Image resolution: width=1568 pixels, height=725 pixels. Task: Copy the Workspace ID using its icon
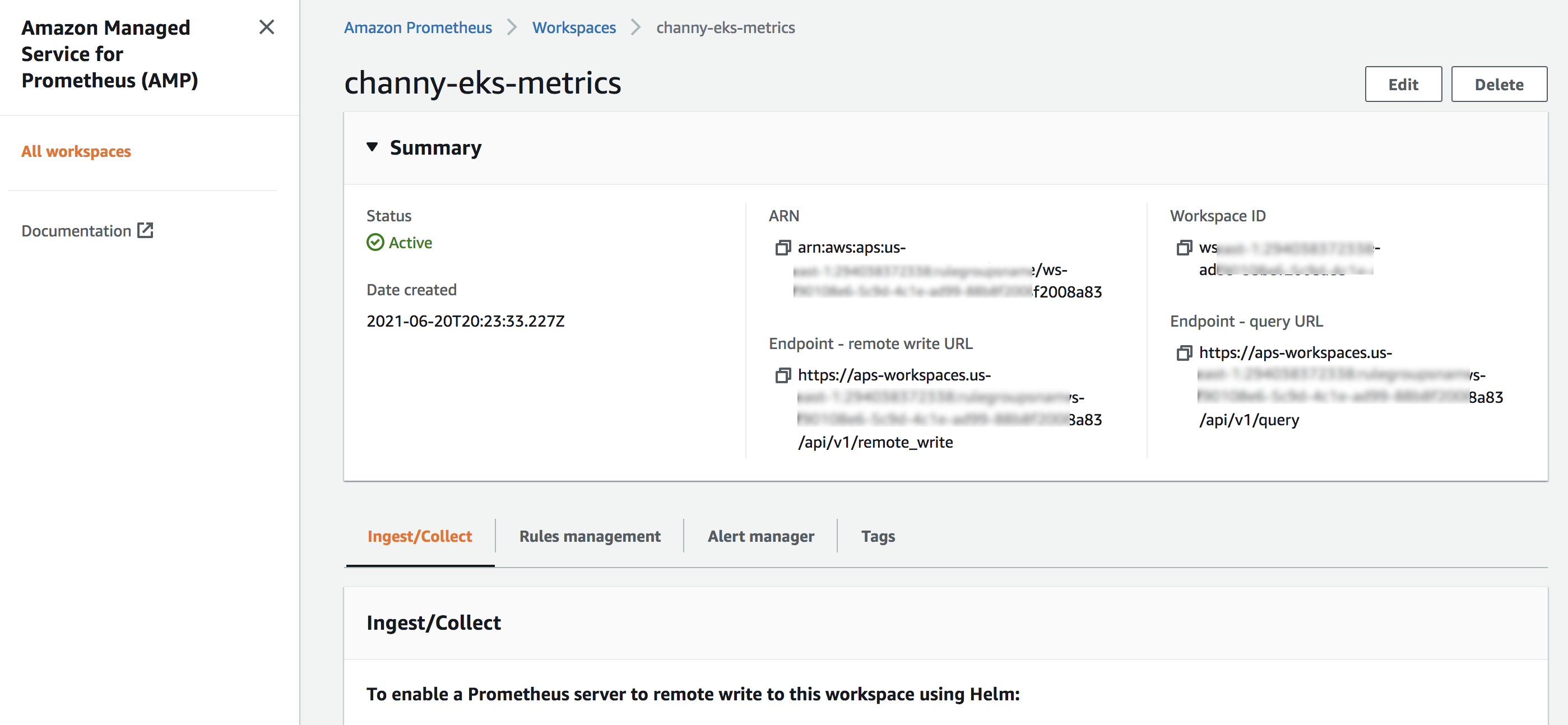[x=1184, y=248]
